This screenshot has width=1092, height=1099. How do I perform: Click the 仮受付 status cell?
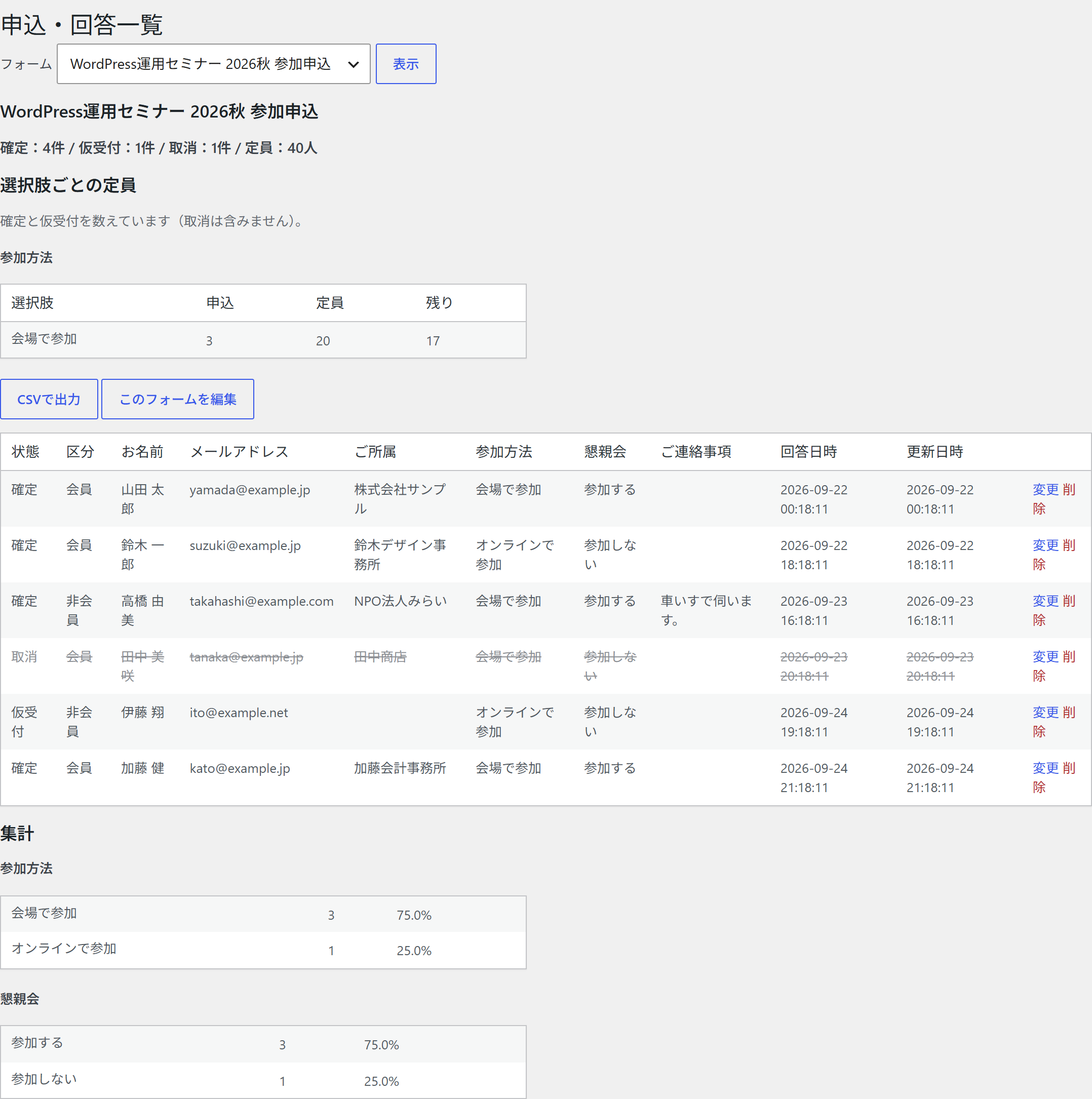click(x=24, y=722)
